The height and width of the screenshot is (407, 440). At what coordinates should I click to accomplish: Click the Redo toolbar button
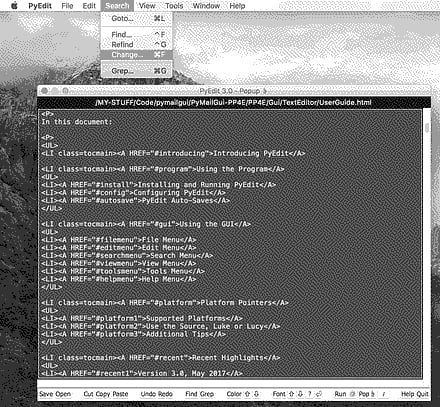[x=164, y=394]
